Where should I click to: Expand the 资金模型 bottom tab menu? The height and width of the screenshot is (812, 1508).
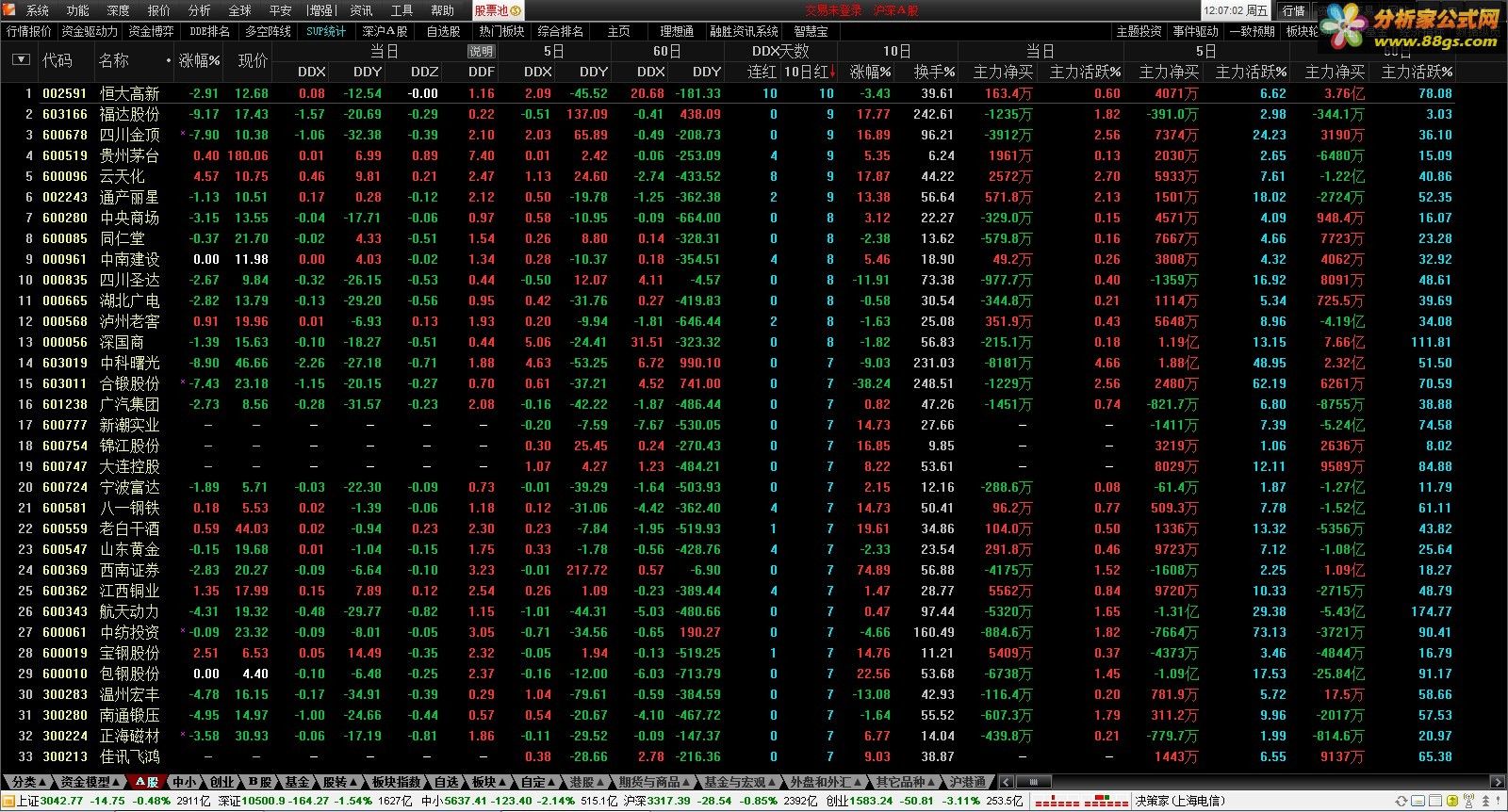click(90, 782)
